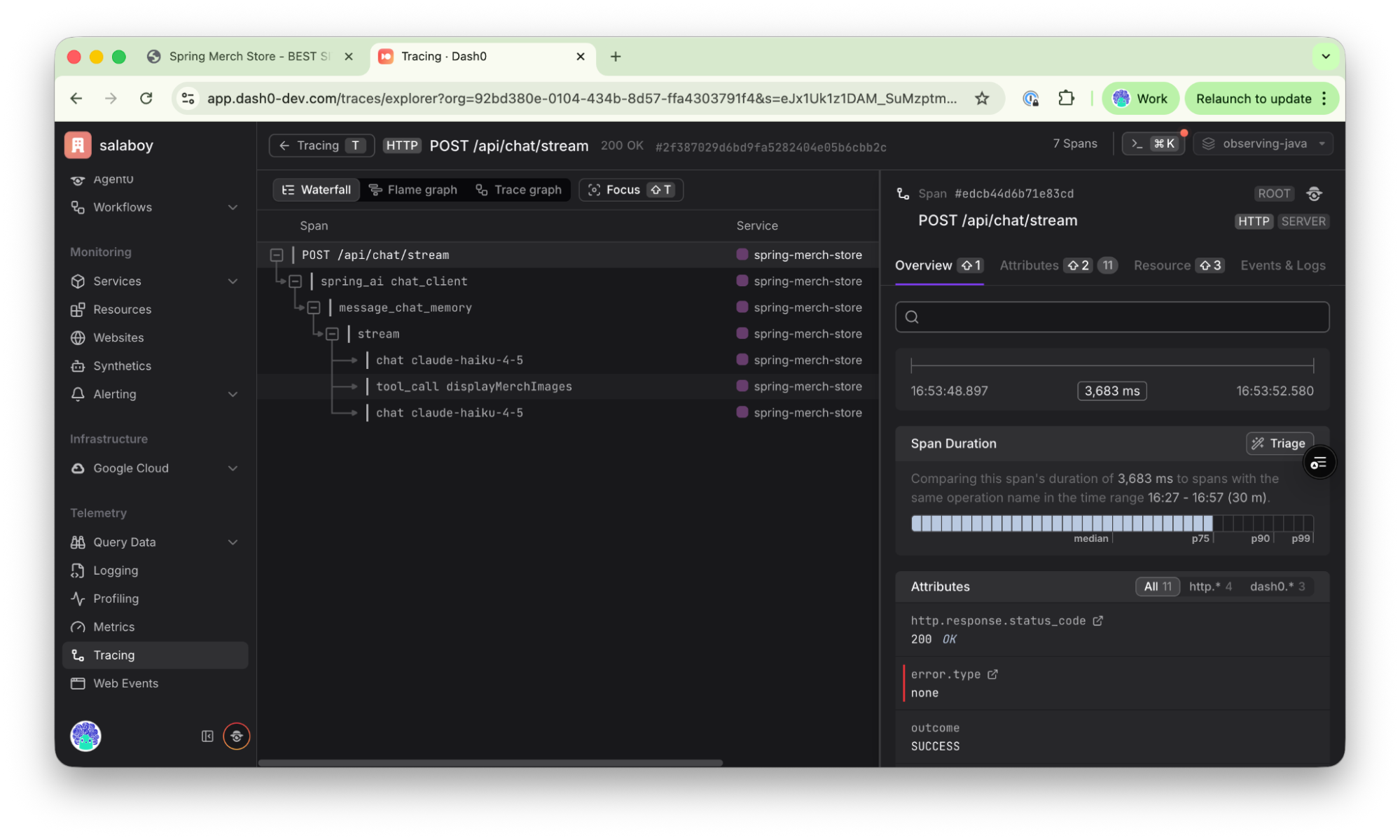
Task: Click the floating filter settings round icon
Action: pos(1319,463)
